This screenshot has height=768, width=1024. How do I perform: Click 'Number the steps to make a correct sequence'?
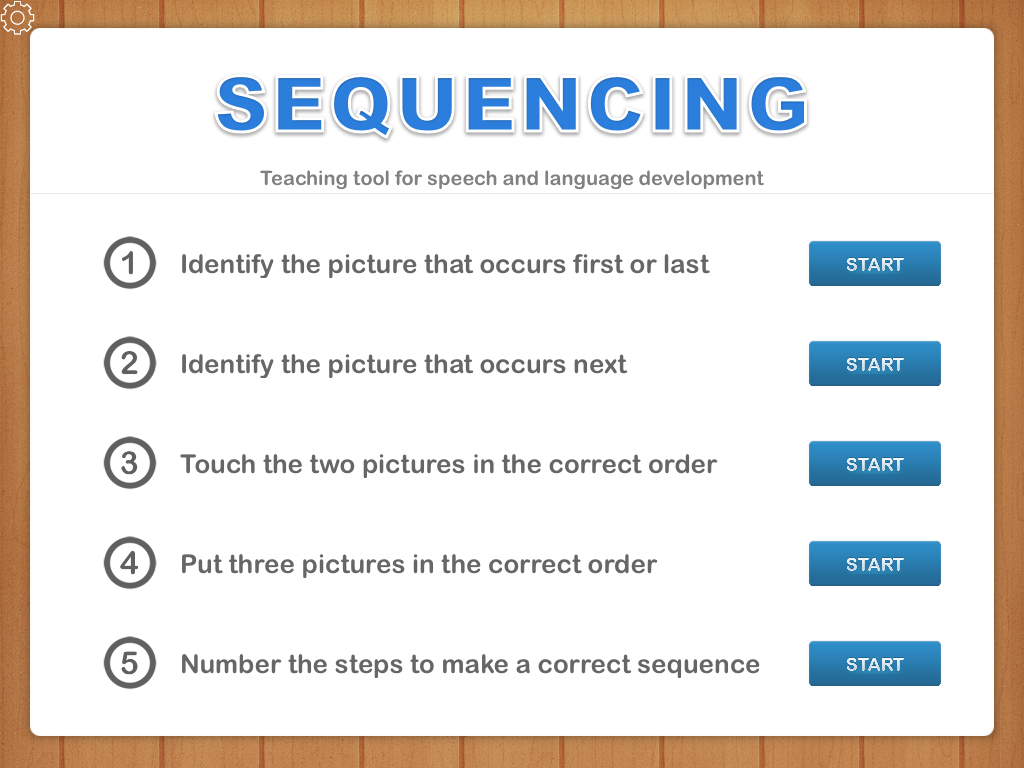tap(470, 664)
